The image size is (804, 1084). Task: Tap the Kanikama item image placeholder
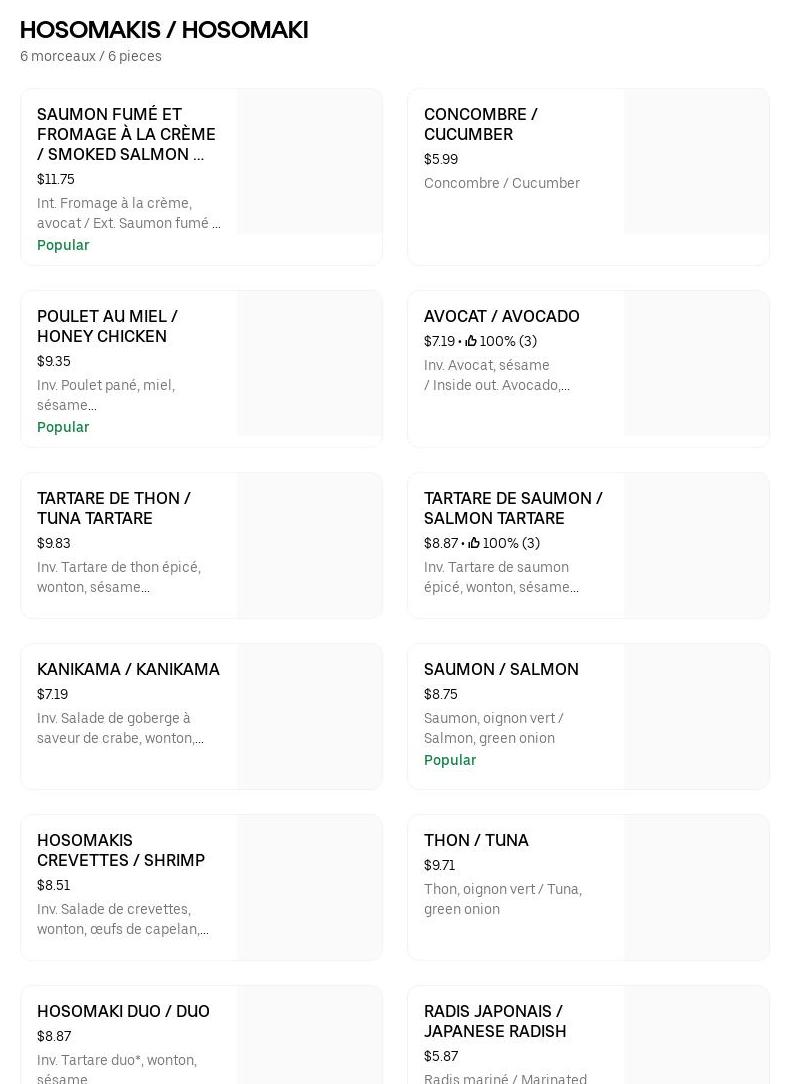309,716
